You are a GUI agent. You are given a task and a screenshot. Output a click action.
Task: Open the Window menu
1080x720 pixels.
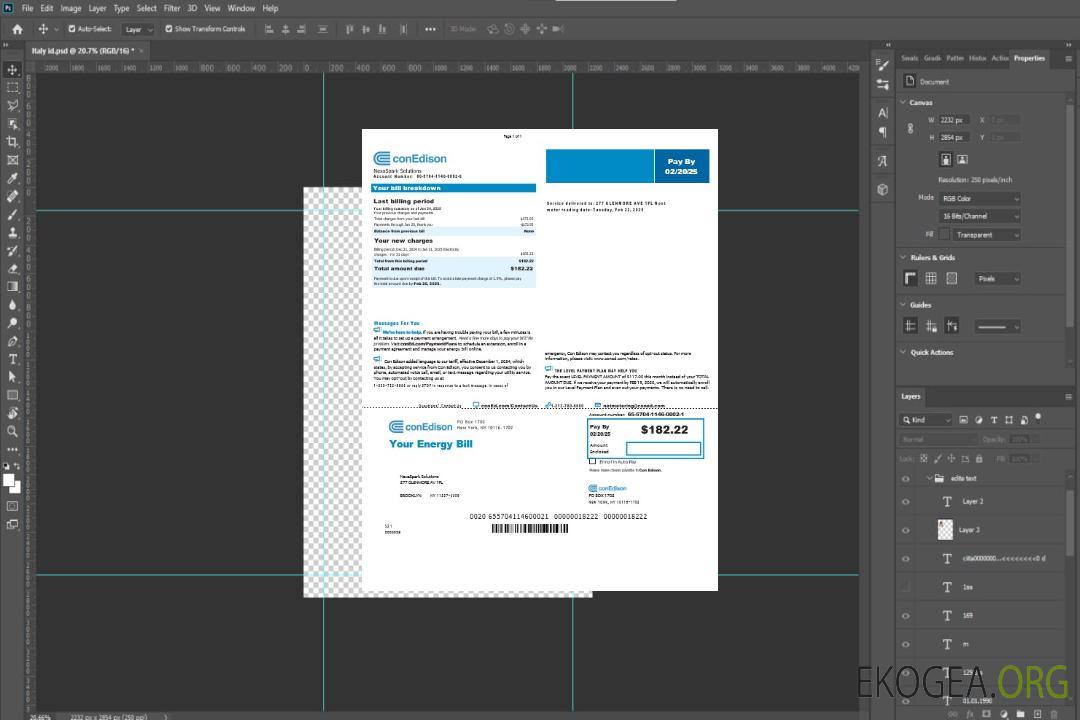pyautogui.click(x=241, y=8)
